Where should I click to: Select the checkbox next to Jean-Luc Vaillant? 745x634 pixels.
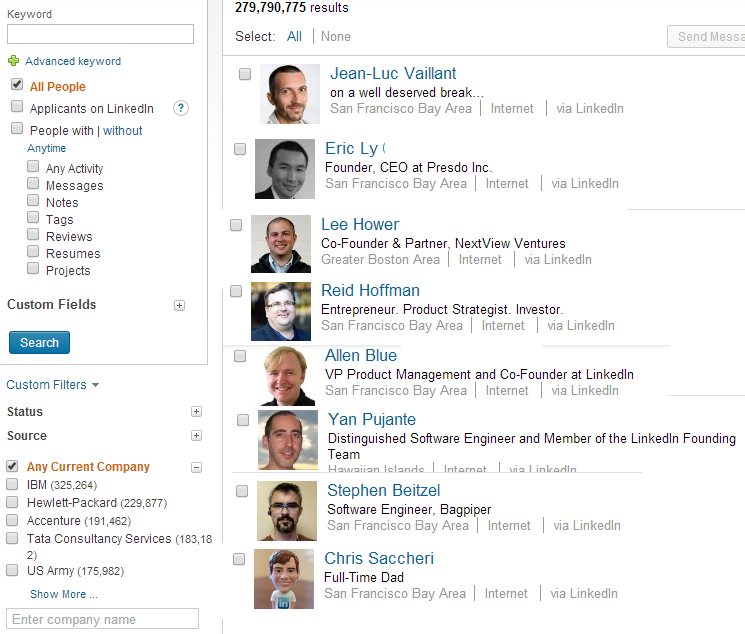(x=245, y=74)
